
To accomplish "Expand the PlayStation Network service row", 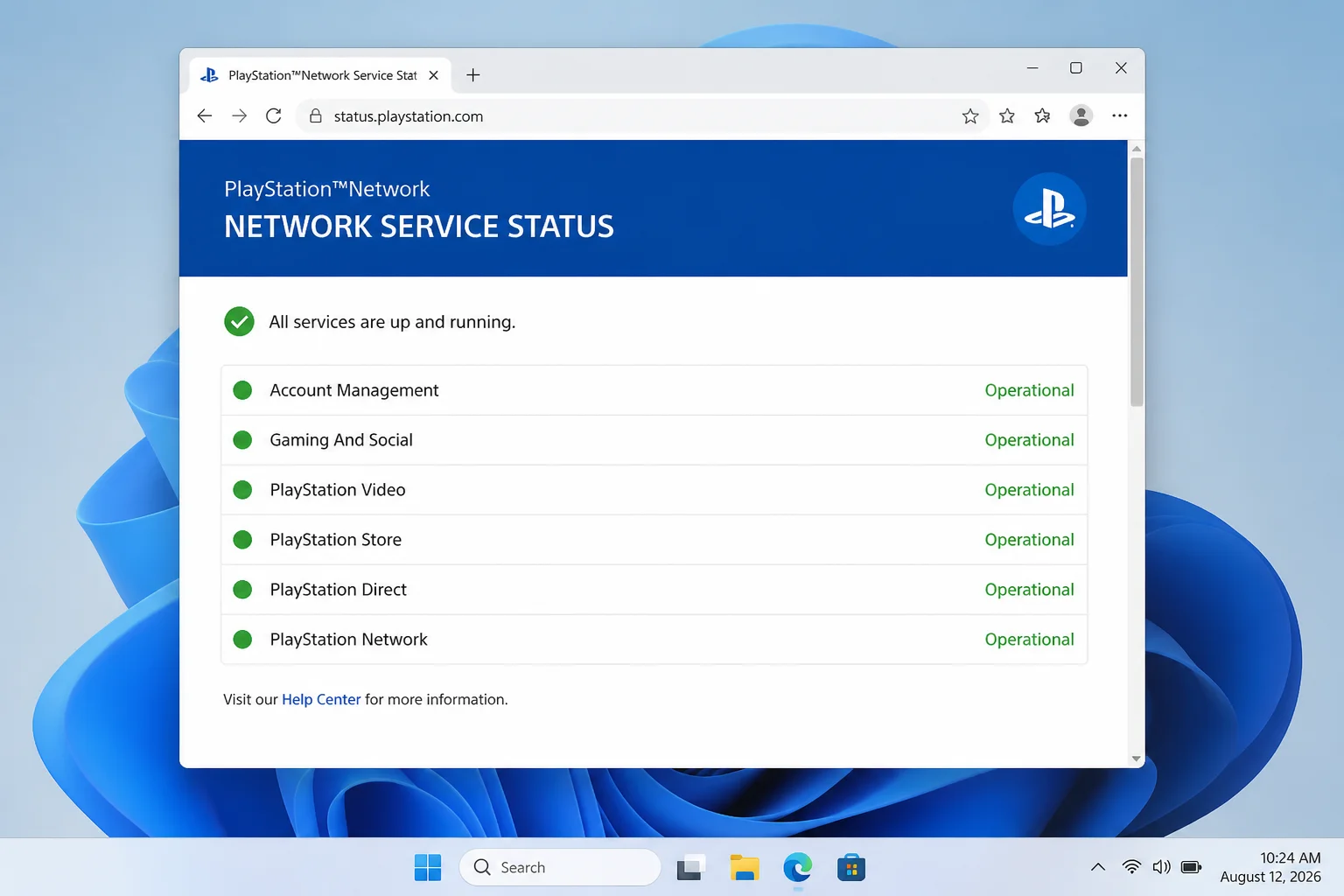I will [x=654, y=640].
